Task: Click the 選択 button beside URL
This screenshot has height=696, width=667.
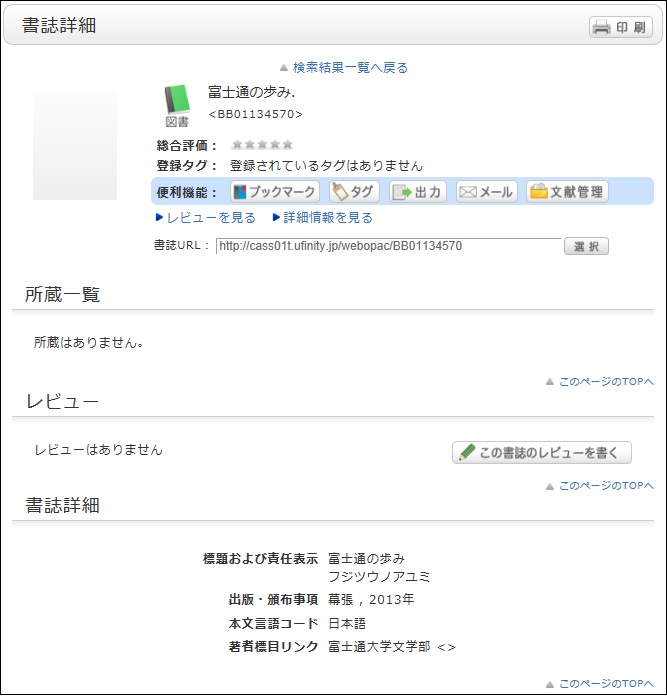Action: pyautogui.click(x=586, y=246)
